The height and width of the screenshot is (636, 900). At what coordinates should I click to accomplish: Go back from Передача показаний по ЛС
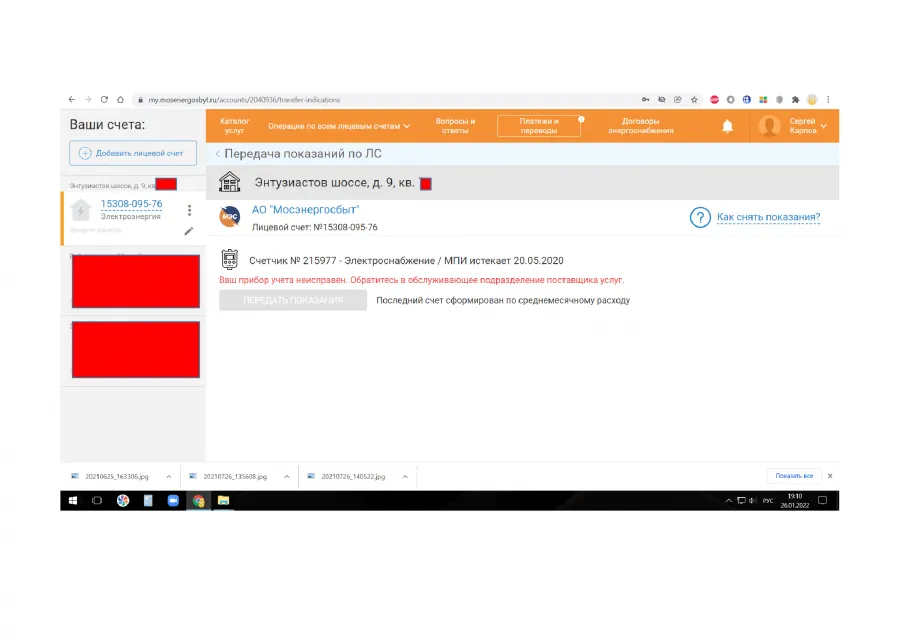218,154
